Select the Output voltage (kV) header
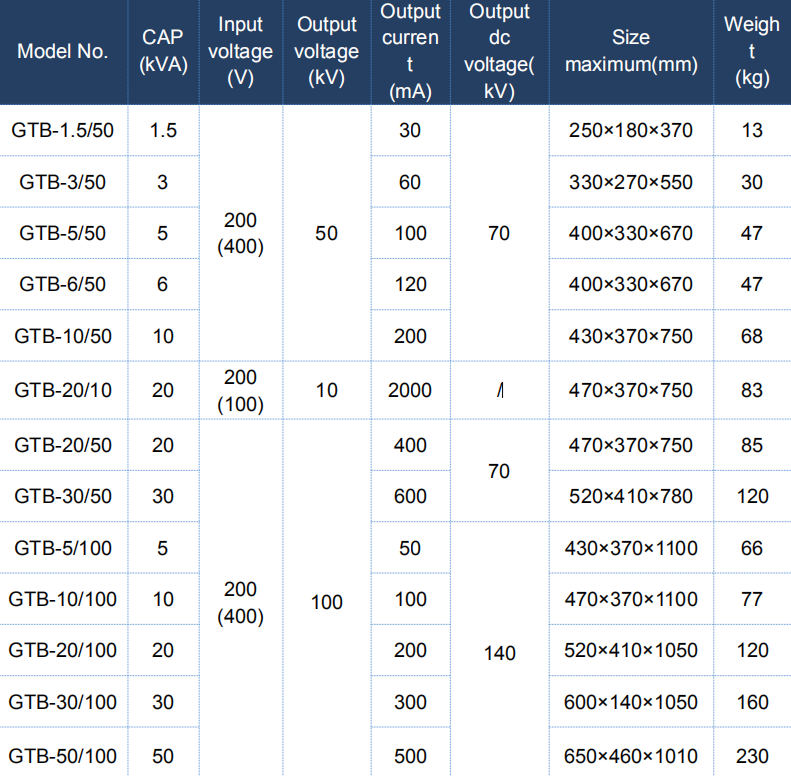Viewport: 791px width, 776px height. [327, 51]
